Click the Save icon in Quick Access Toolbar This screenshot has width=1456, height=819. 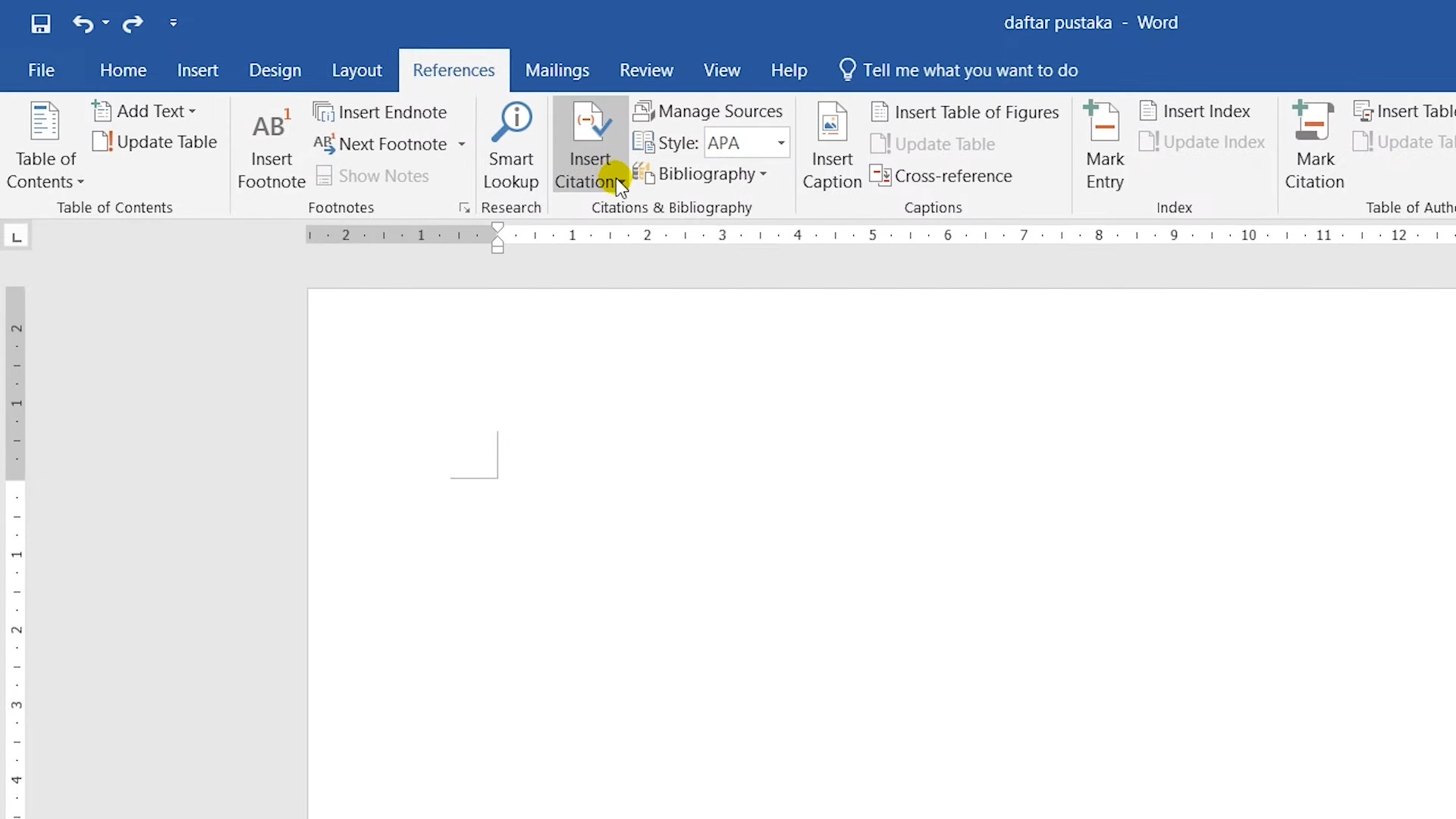(x=40, y=22)
